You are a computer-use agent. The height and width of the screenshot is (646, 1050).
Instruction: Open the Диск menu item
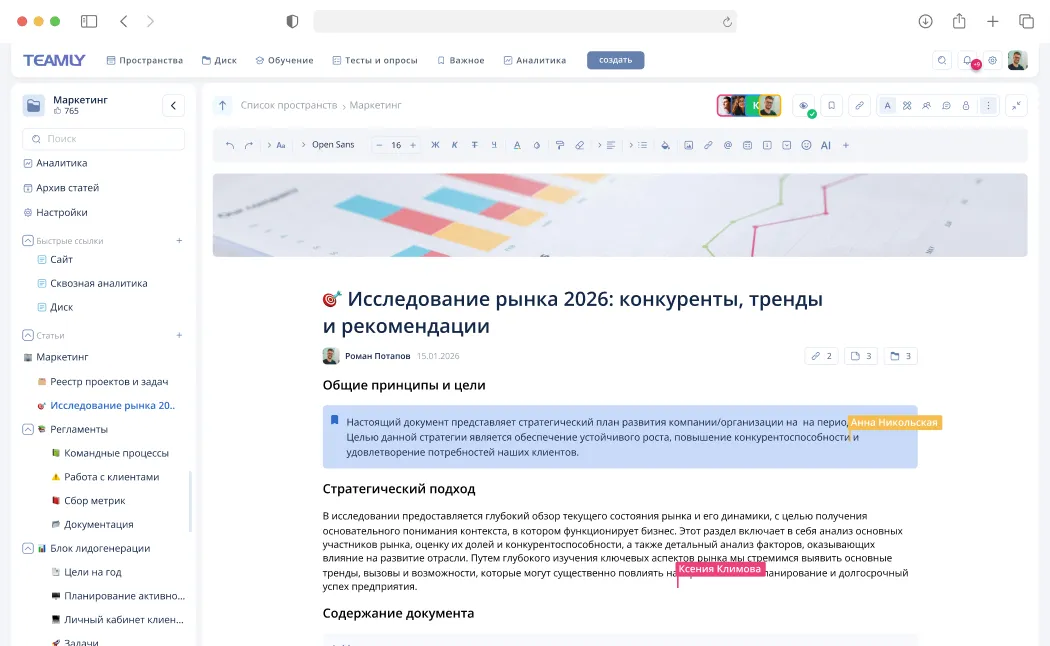(219, 60)
